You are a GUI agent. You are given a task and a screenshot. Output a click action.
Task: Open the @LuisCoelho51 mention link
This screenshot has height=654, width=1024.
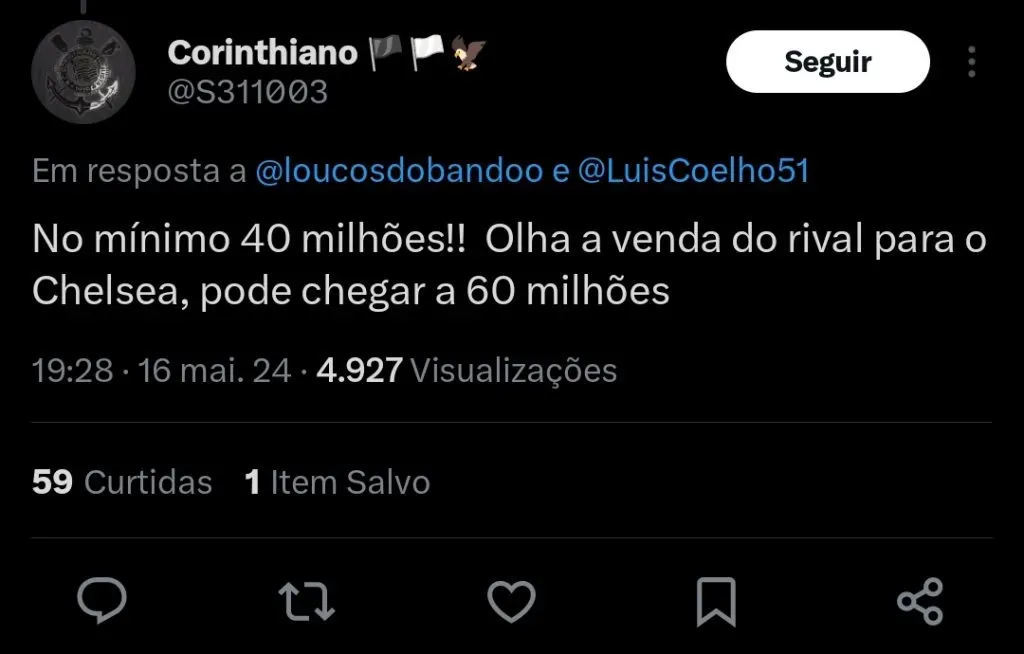point(693,172)
